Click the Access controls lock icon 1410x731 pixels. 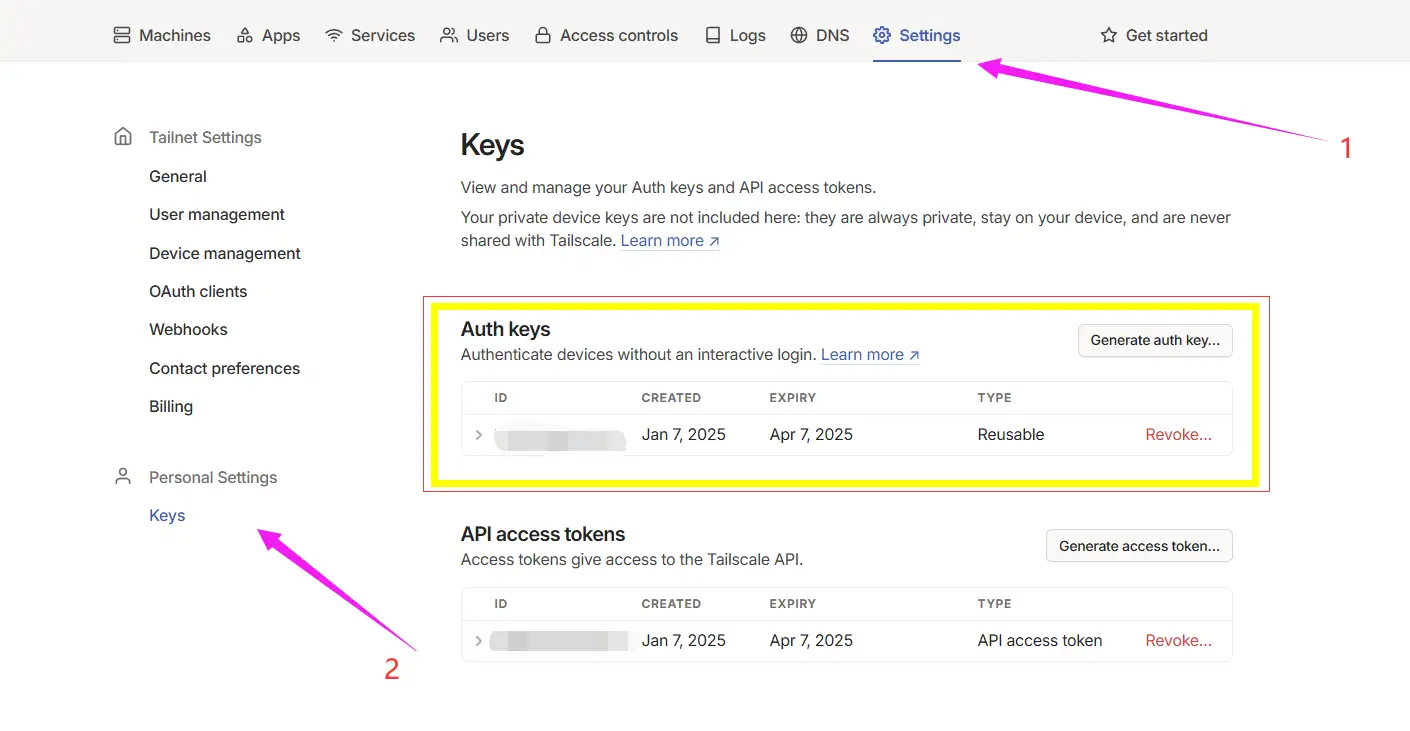(543, 36)
